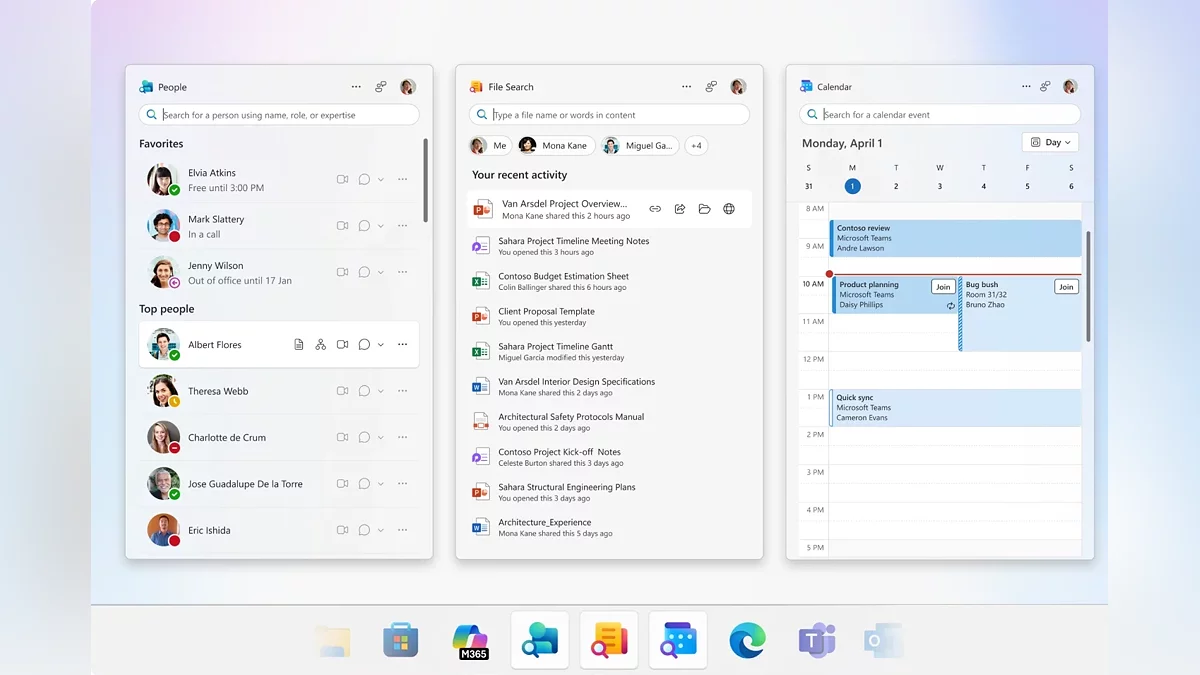The image size is (1200, 675).
Task: Open more options for Theresa Webb
Action: point(402,391)
